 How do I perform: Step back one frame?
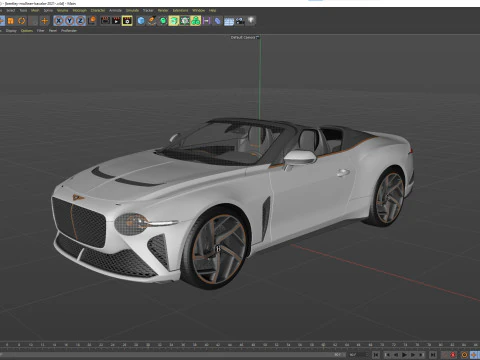click(396, 355)
